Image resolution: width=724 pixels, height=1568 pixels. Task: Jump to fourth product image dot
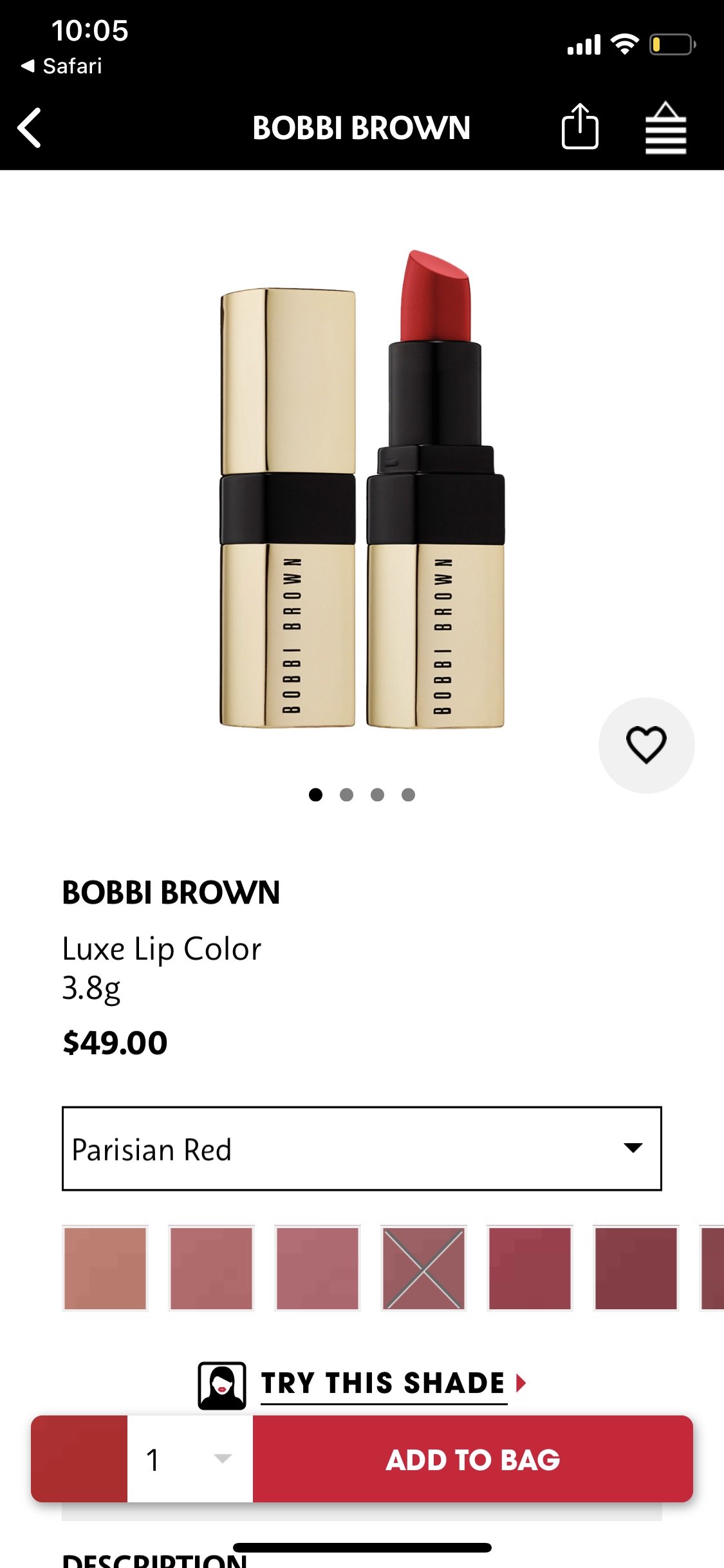tap(408, 795)
